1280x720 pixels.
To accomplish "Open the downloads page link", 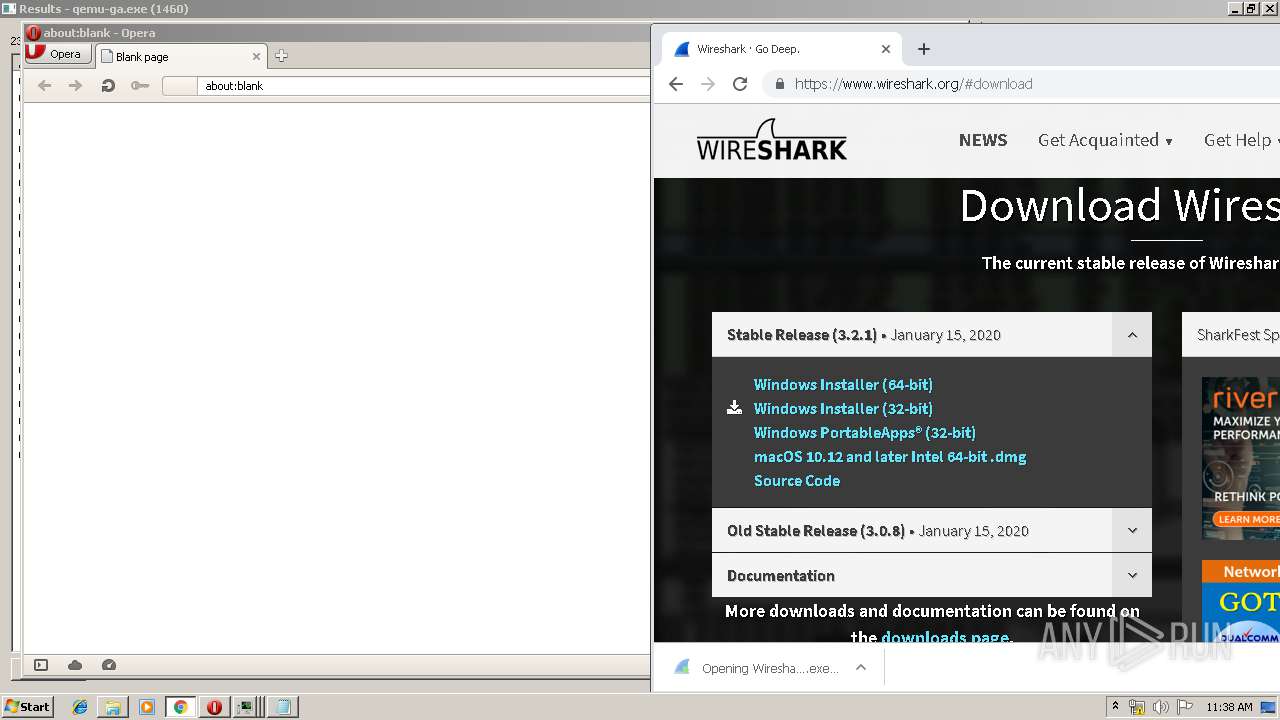I will [x=945, y=636].
